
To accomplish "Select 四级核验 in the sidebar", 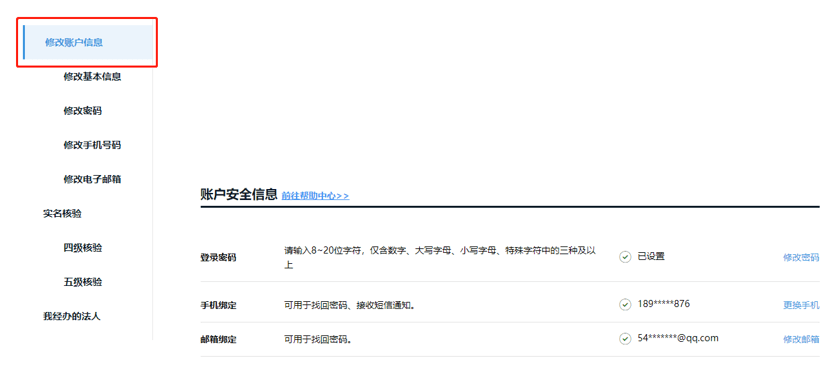I will point(83,248).
